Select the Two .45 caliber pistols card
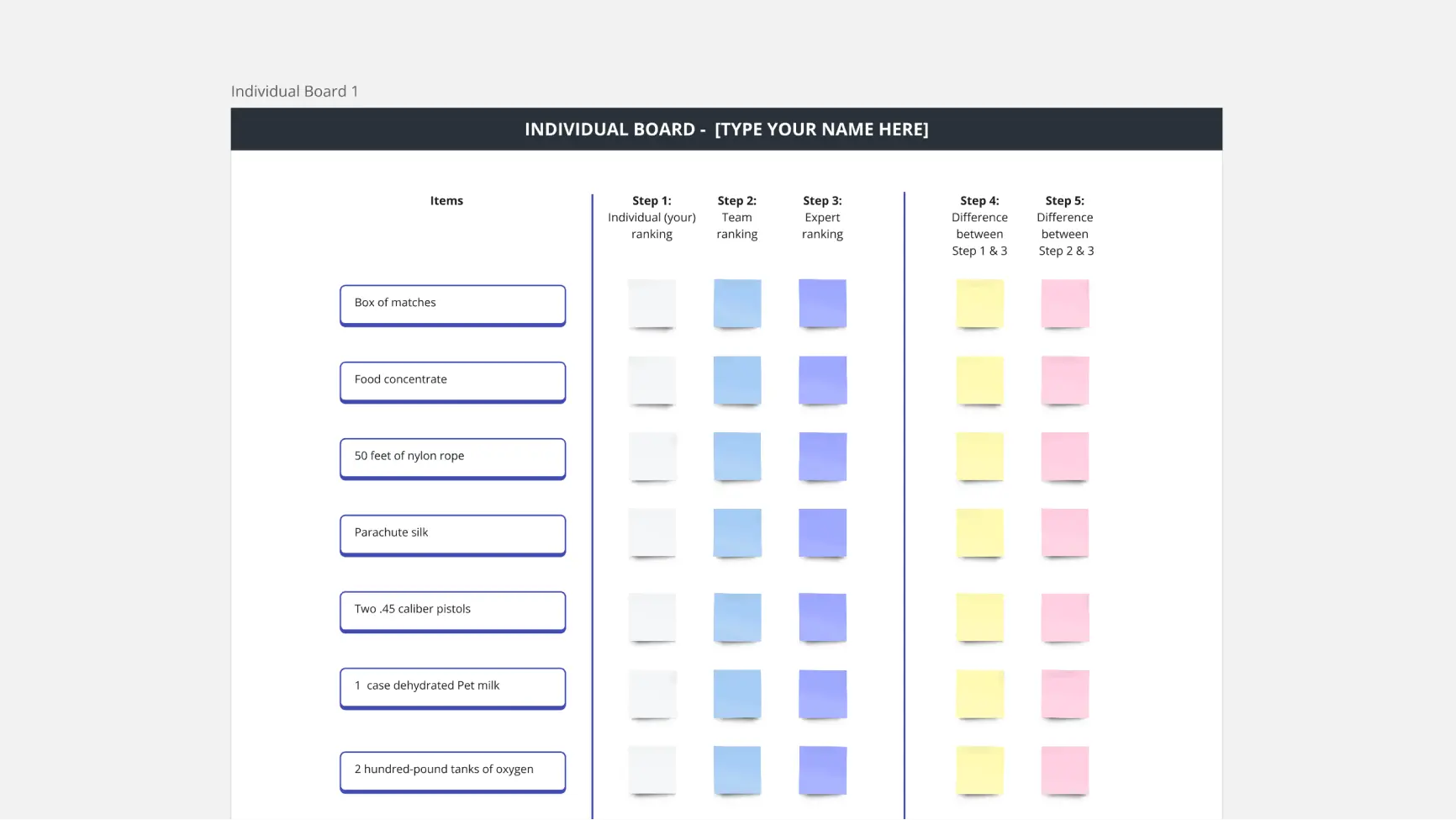This screenshot has width=1456, height=820. pyautogui.click(x=452, y=611)
